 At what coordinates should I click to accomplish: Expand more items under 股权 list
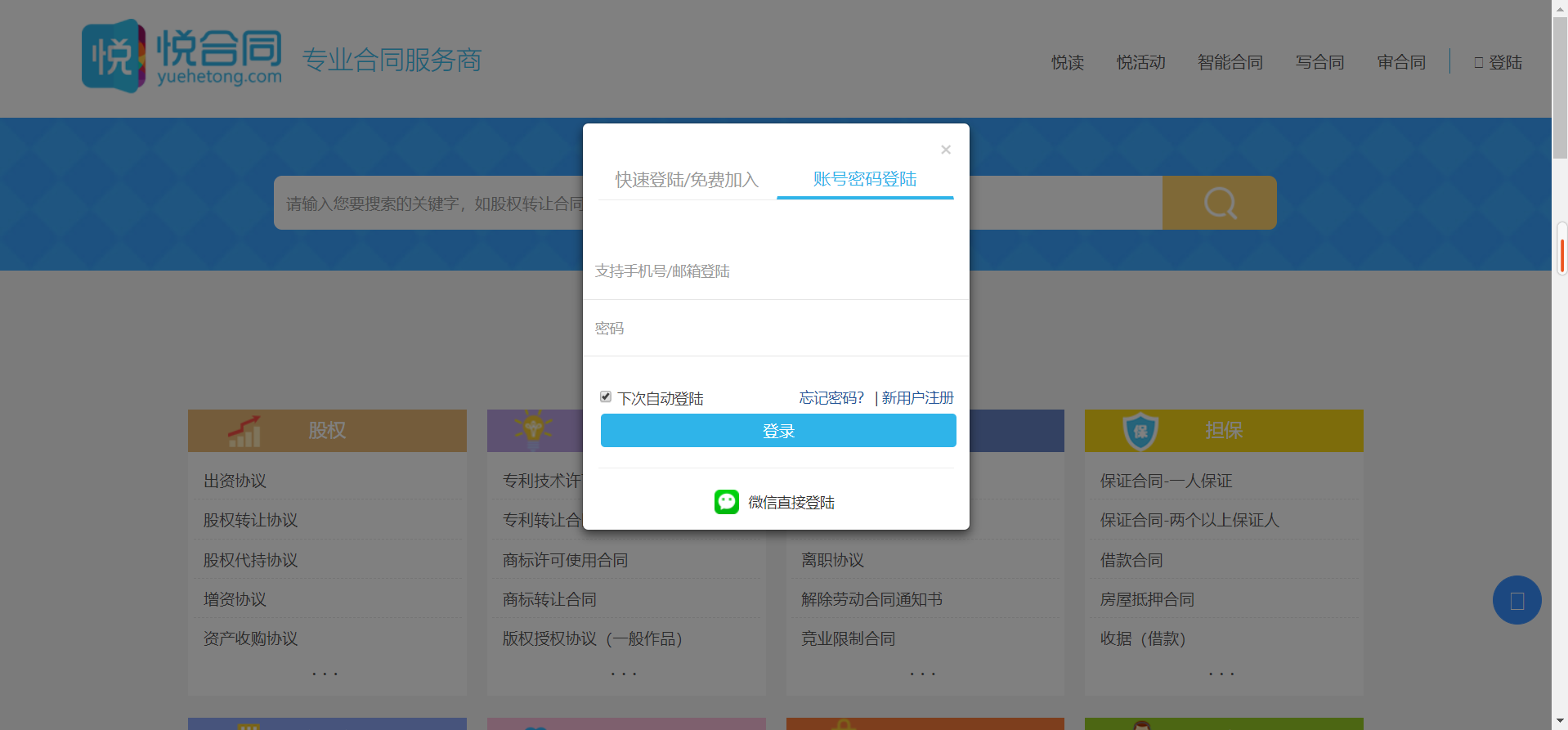325,674
